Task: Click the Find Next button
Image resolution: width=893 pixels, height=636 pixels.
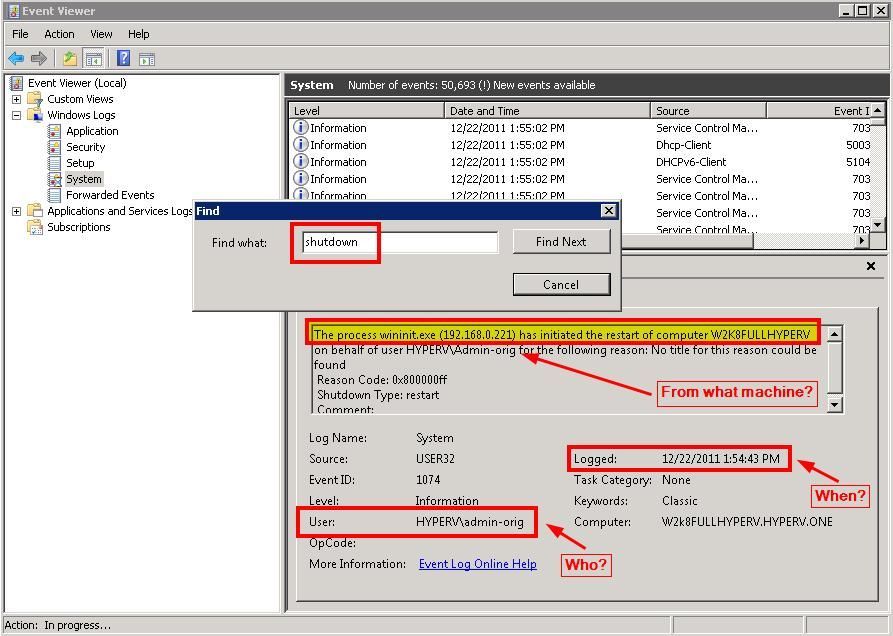Action: (561, 241)
